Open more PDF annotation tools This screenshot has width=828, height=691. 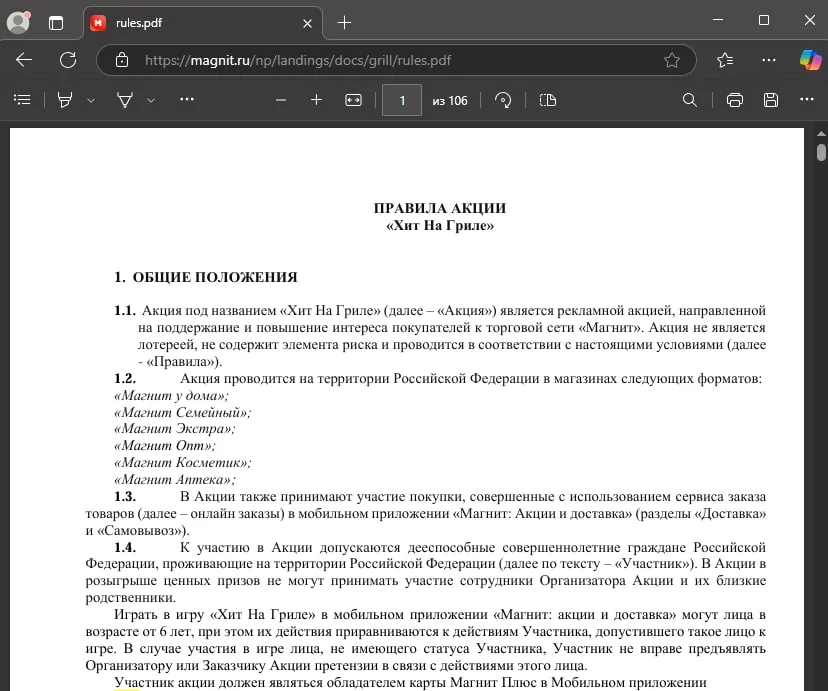187,99
